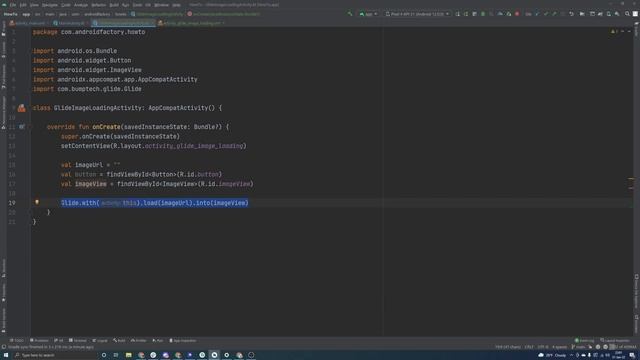
Task: Switch to the activity_glide_image_loading.xml tab
Action: pos(191,23)
